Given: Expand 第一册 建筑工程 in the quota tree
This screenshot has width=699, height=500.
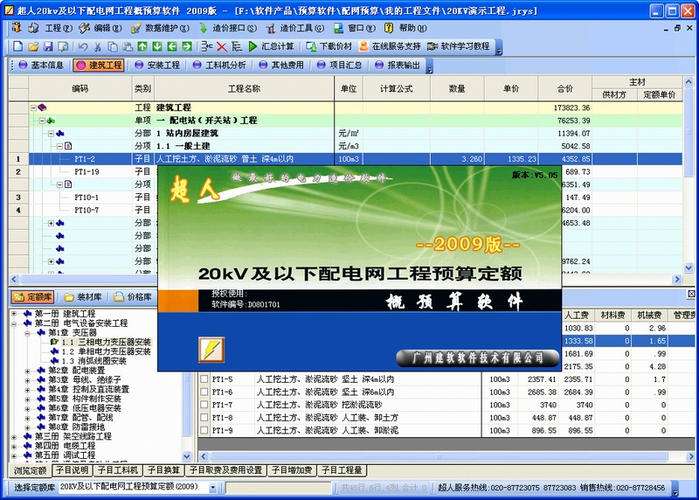Looking at the screenshot, I should pos(14,314).
